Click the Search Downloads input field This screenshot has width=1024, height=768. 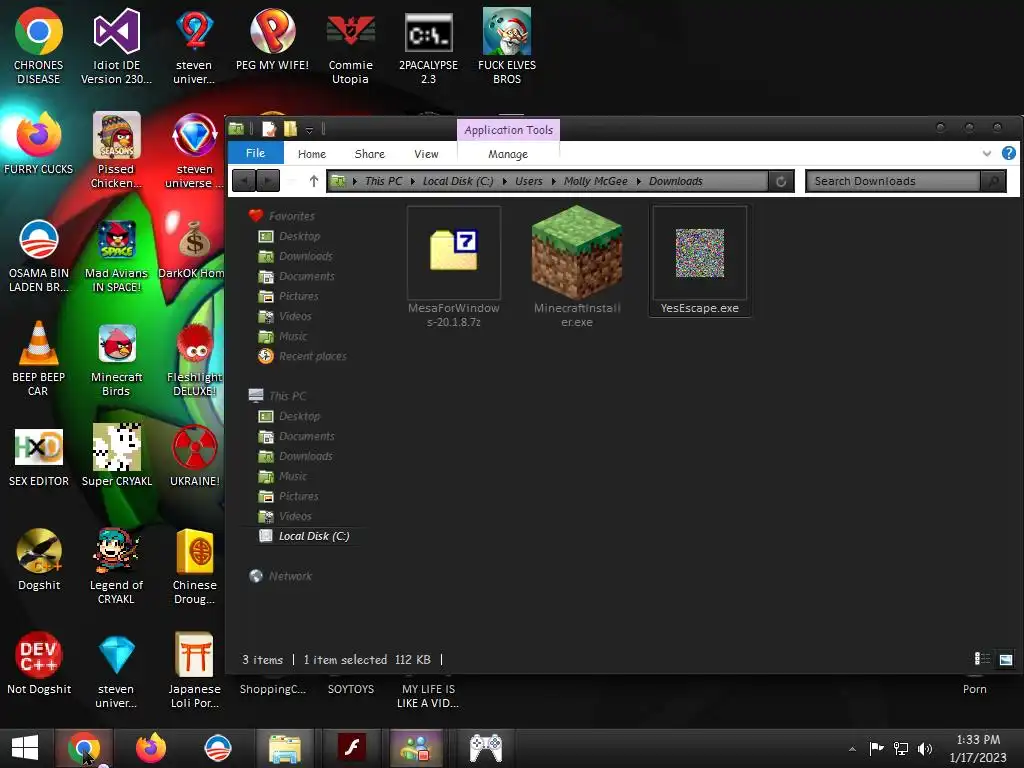(x=893, y=181)
